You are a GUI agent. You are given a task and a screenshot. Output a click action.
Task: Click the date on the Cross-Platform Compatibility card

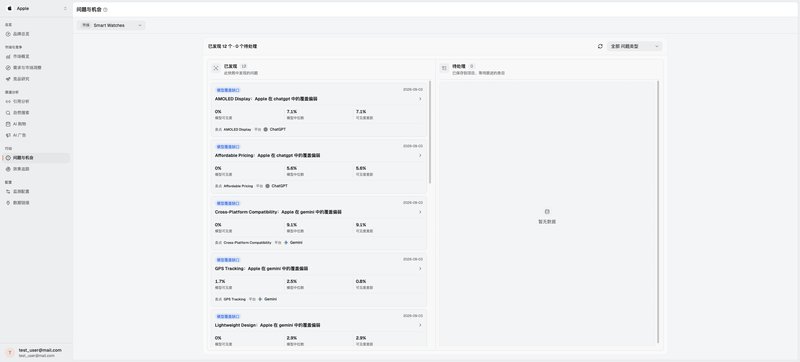[413, 202]
